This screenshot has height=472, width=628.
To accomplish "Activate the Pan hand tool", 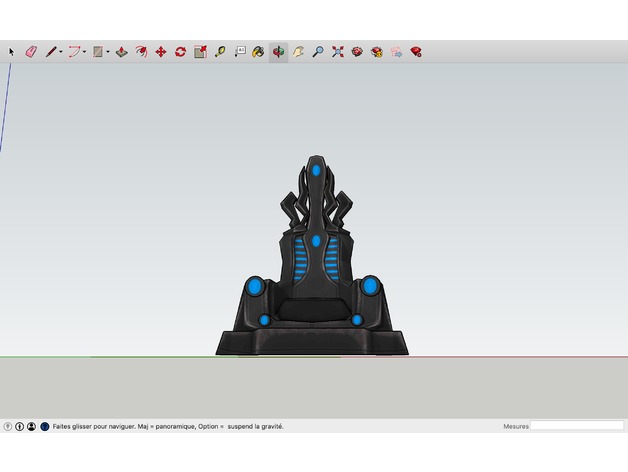I will 298,52.
